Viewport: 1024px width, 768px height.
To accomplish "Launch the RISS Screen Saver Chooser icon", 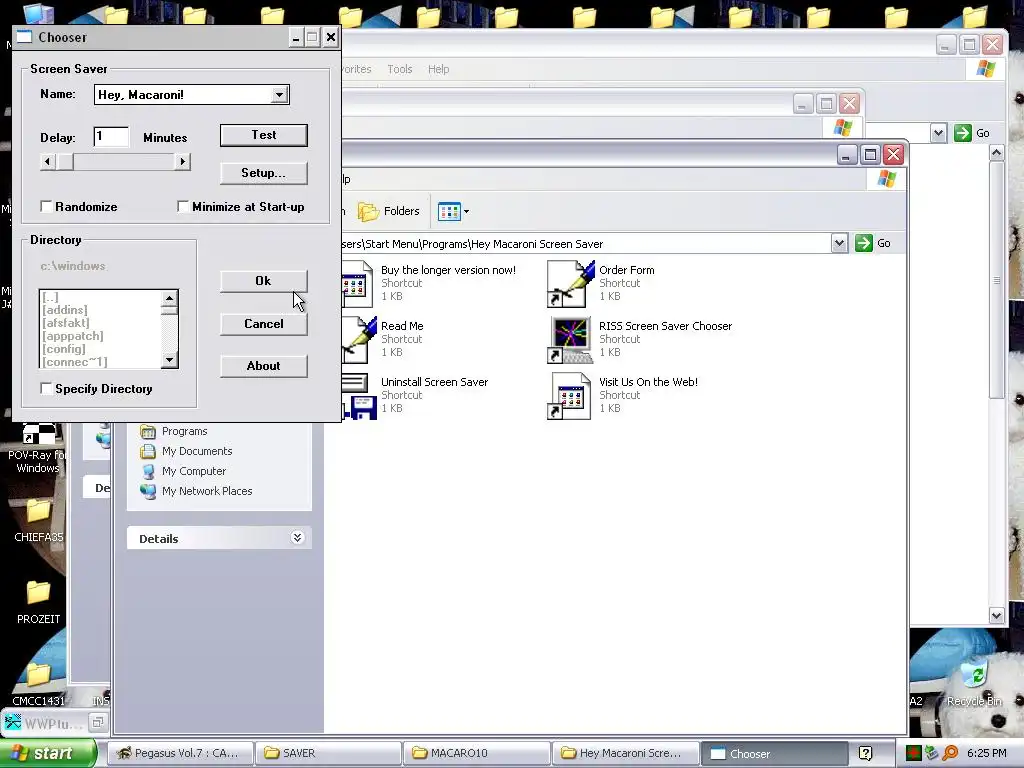I will pos(571,340).
